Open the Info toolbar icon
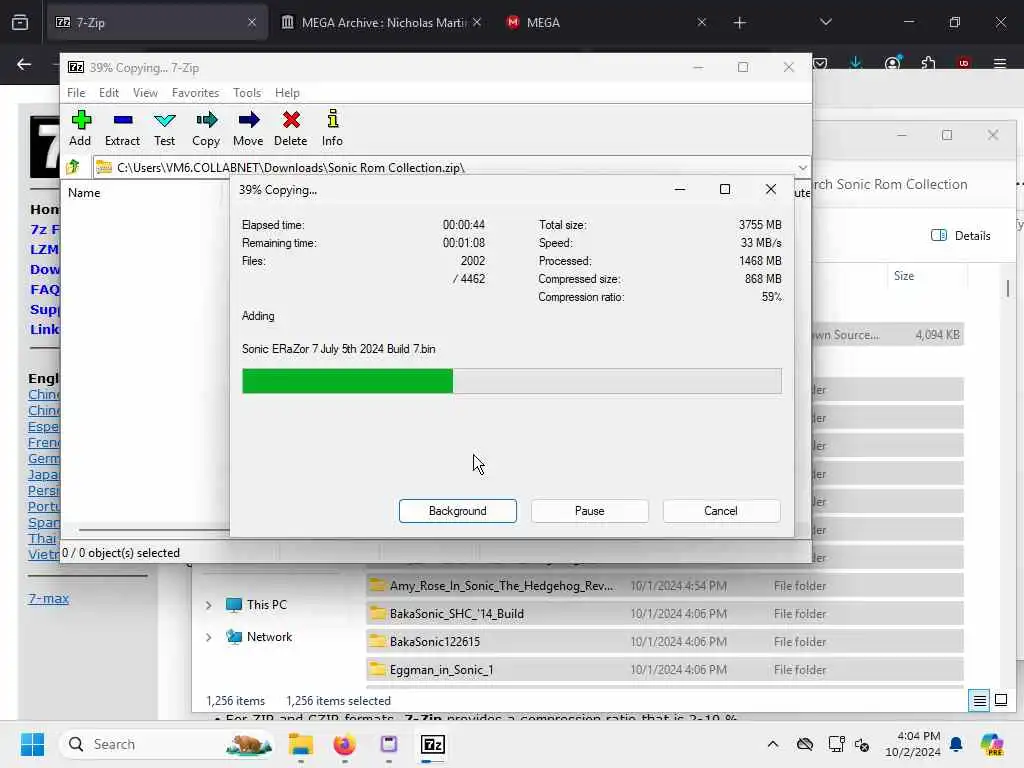 pos(332,128)
